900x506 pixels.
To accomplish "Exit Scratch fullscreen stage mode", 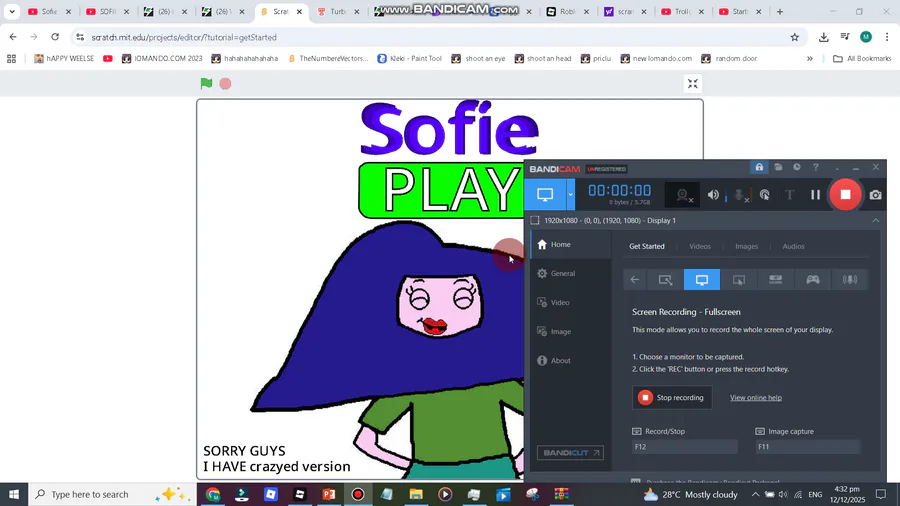I will pos(693,84).
